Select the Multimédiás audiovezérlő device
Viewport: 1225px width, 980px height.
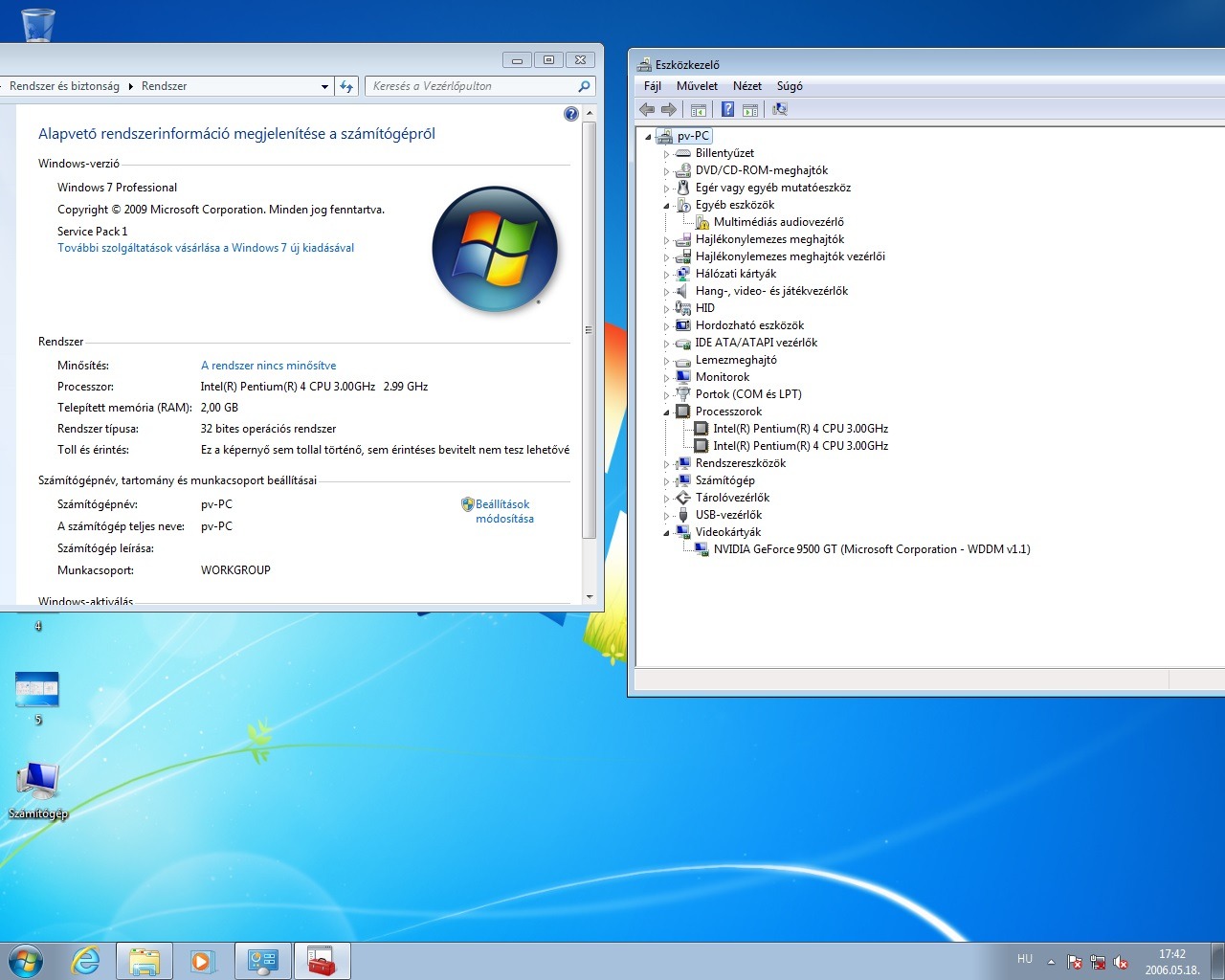click(x=778, y=222)
